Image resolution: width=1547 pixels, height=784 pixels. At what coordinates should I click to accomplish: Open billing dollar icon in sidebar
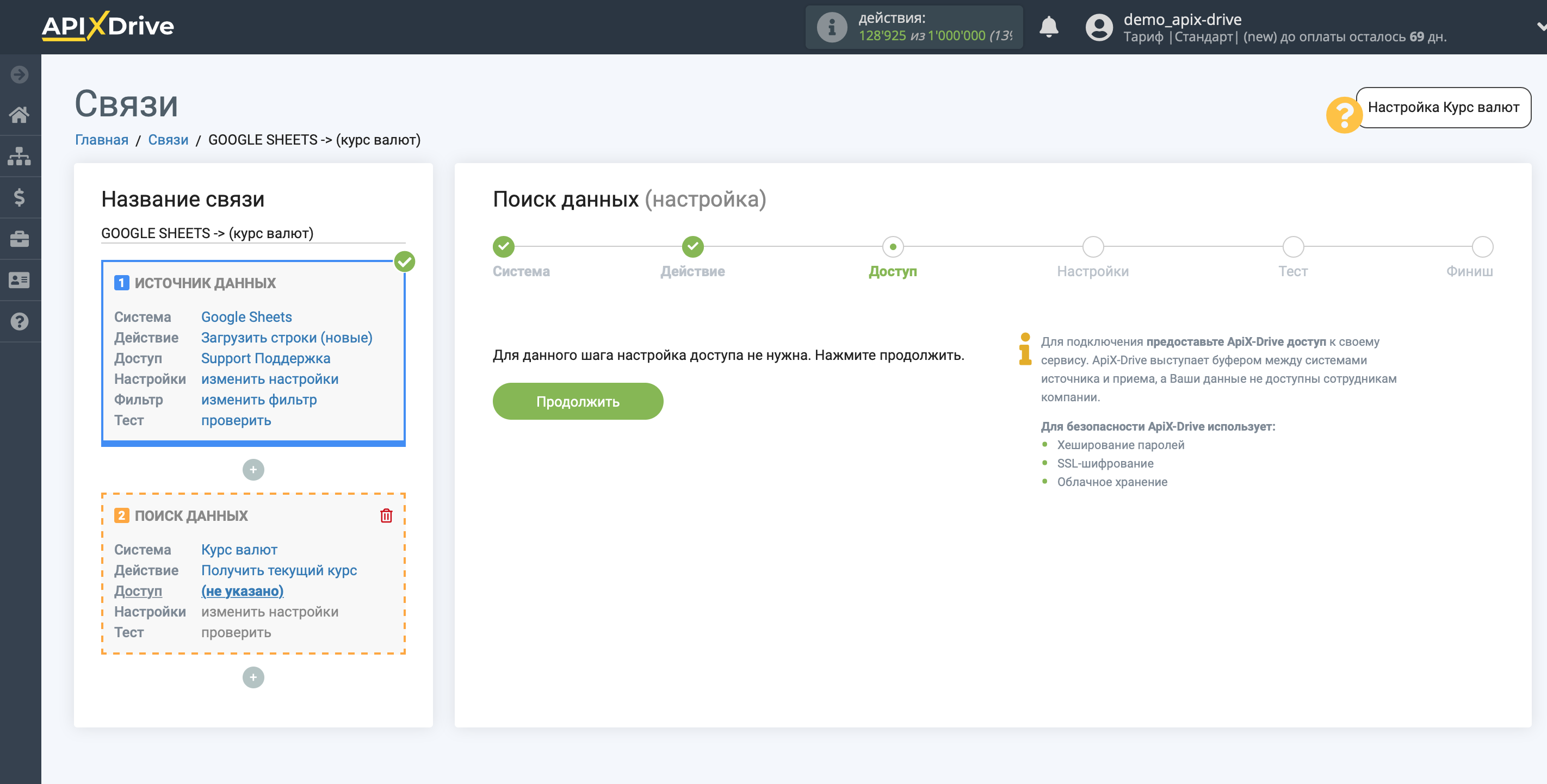click(x=20, y=197)
